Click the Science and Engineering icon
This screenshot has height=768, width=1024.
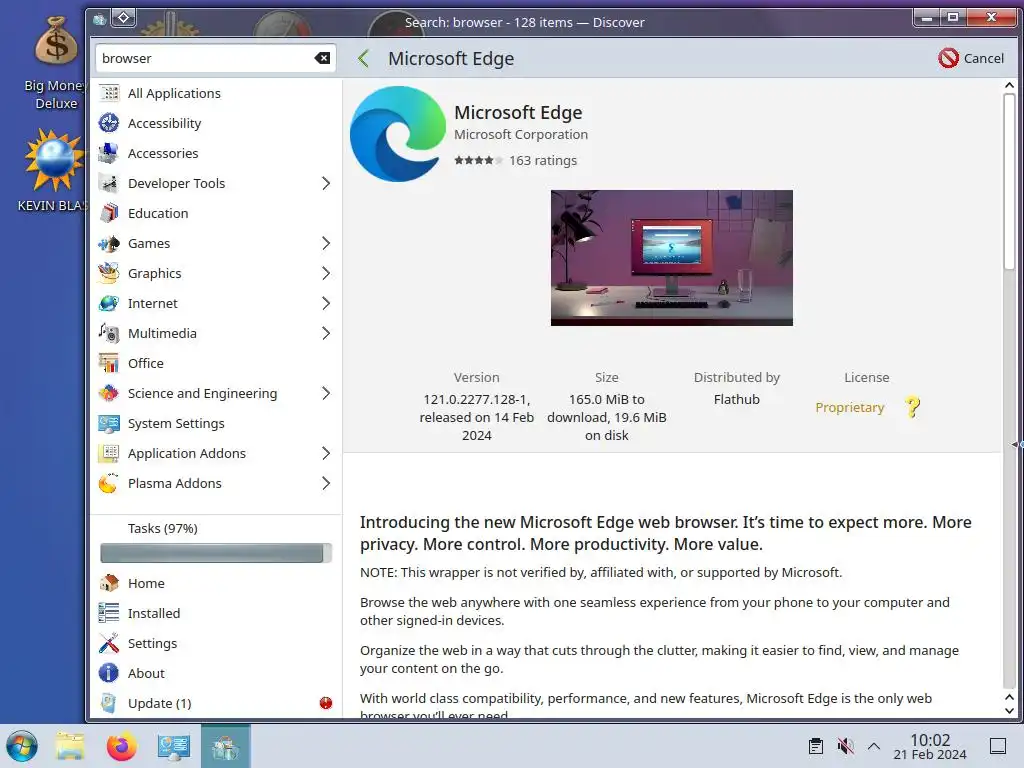tap(109, 394)
